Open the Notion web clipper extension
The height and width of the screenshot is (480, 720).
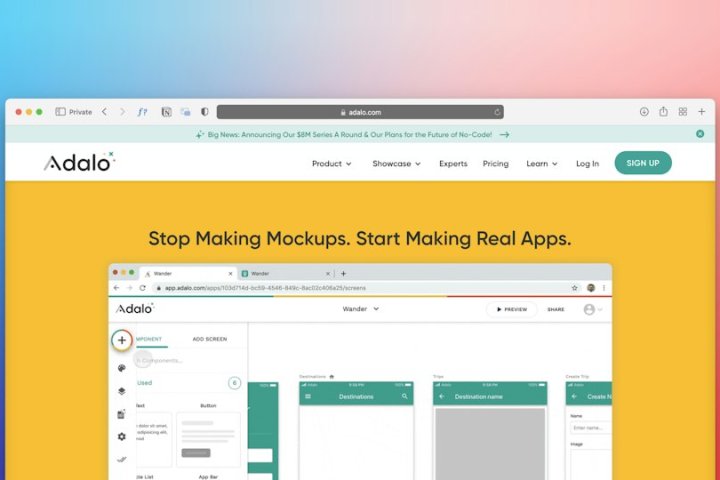[x=166, y=112]
